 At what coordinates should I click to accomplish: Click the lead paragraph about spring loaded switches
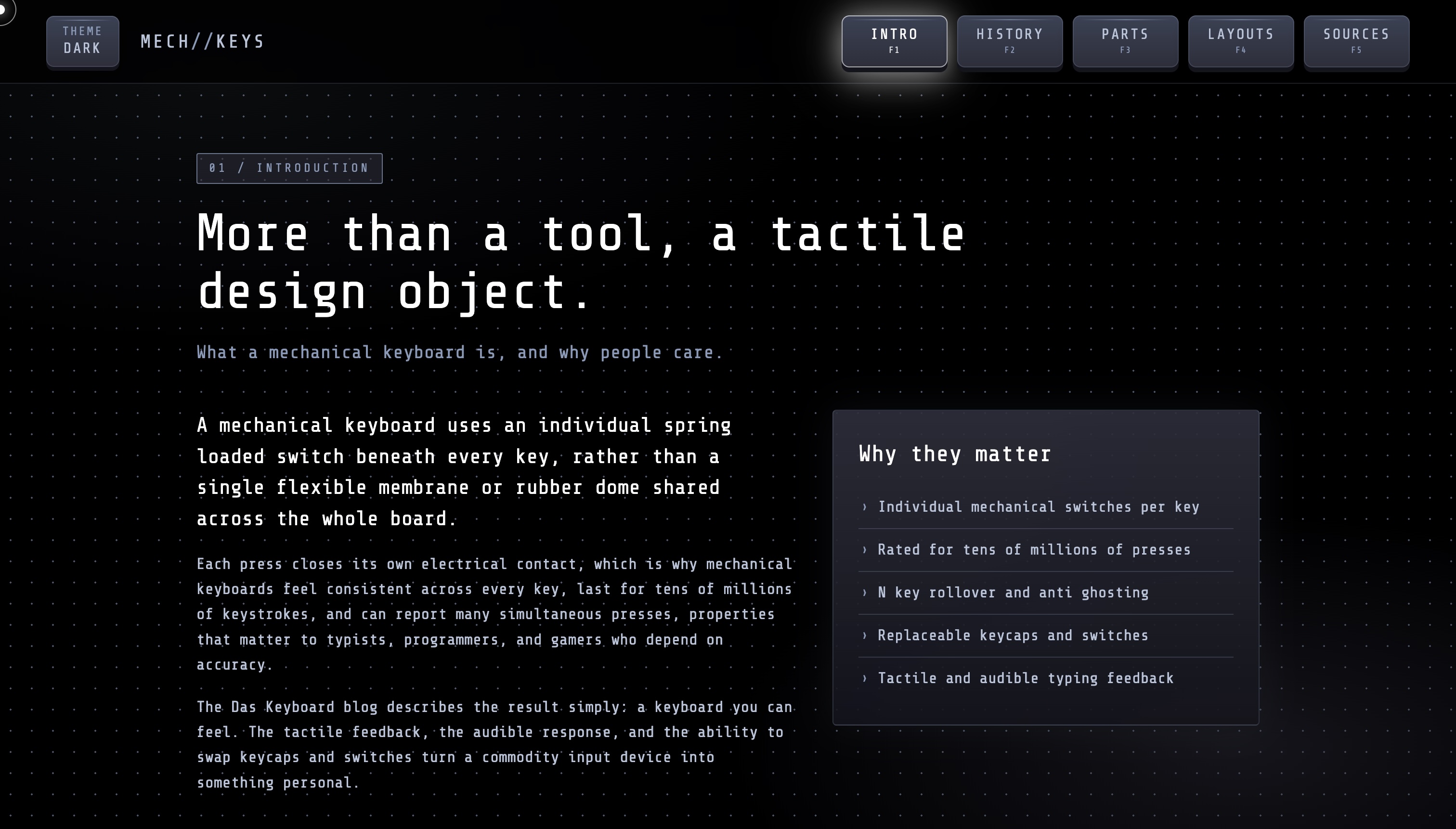[464, 472]
